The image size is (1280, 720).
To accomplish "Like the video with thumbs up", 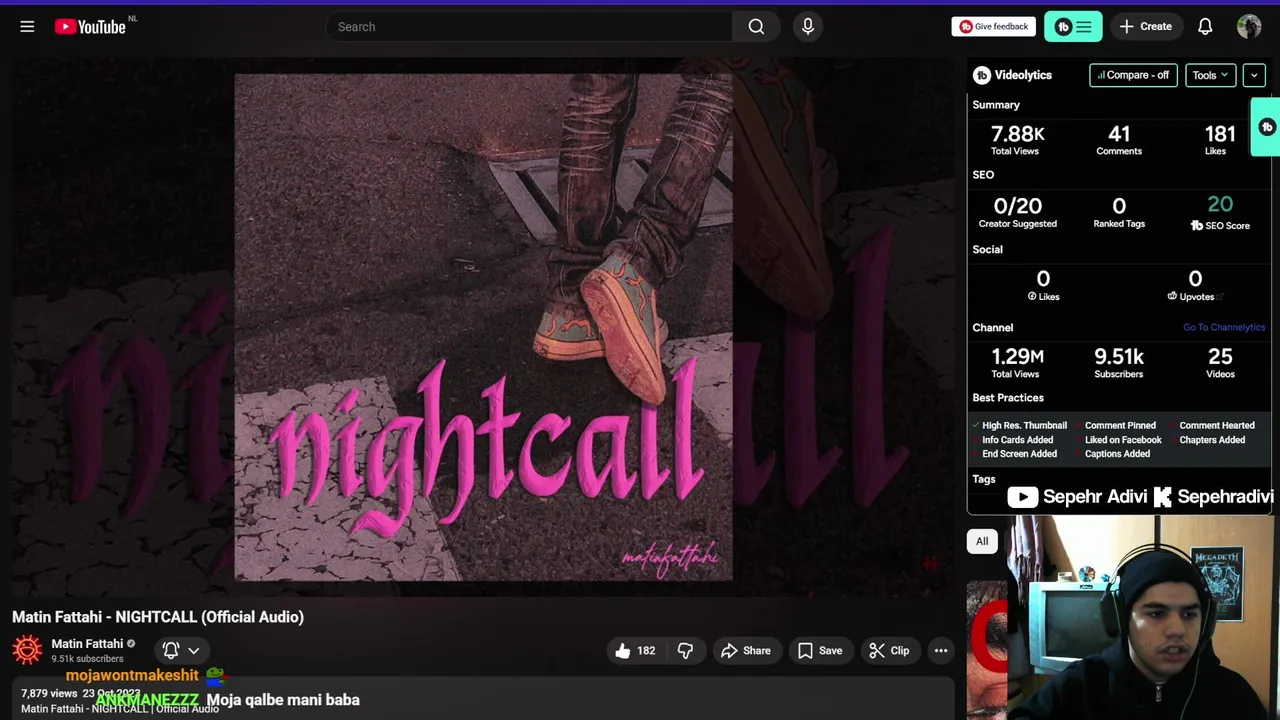I will pos(635,651).
